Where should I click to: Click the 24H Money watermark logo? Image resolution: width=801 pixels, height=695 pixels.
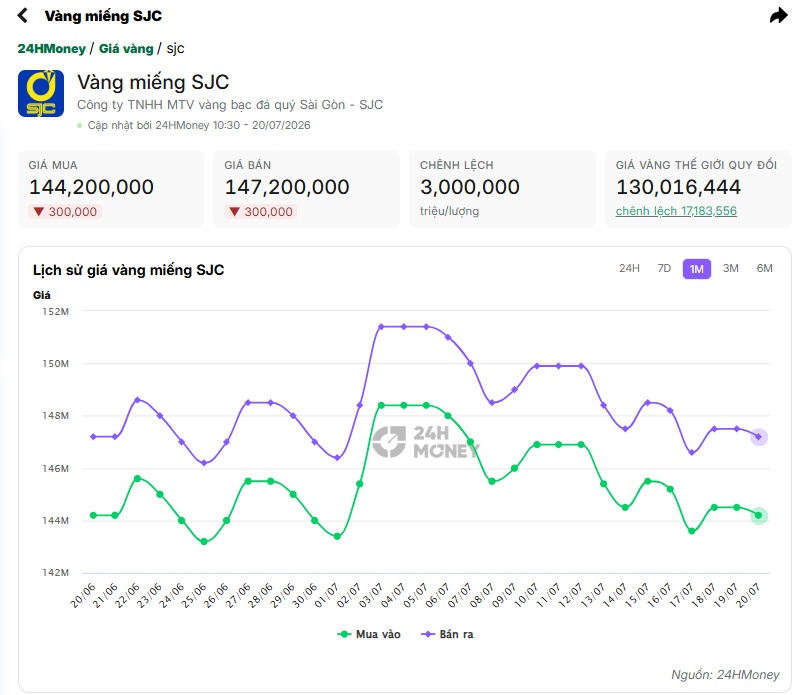(426, 442)
